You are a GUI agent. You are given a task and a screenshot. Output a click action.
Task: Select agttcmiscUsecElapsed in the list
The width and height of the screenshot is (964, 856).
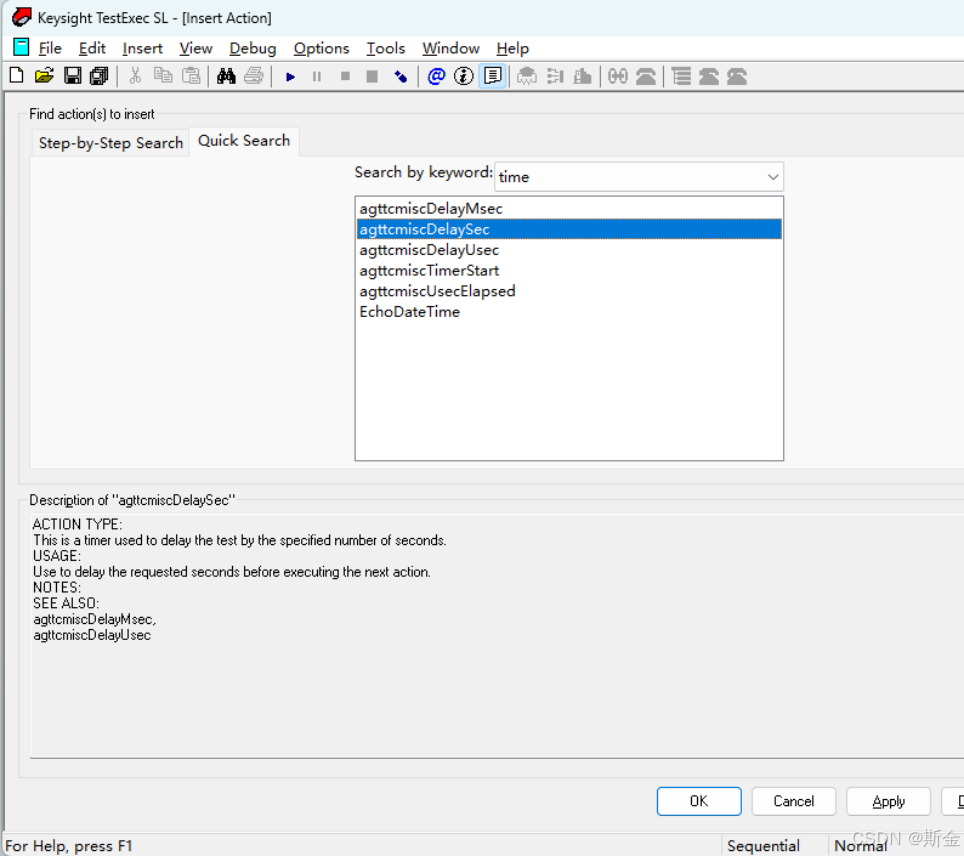[x=569, y=291]
